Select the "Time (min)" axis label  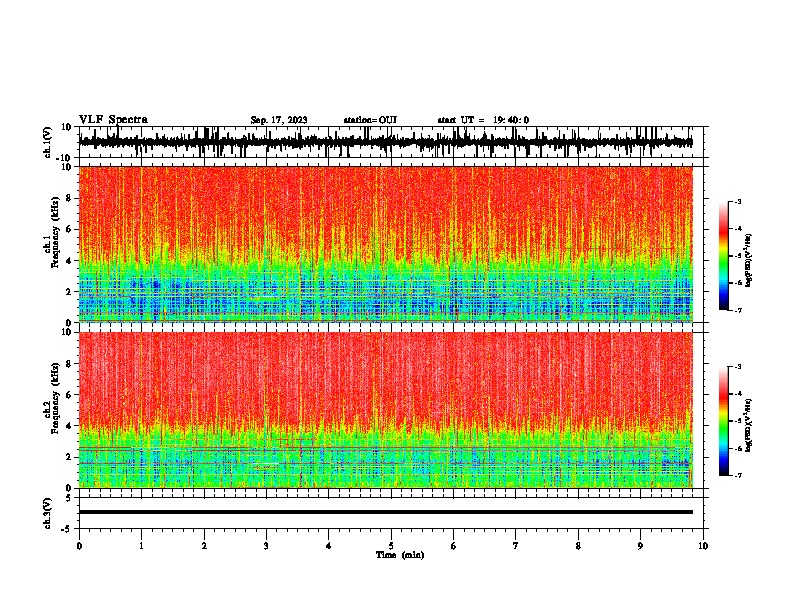click(x=400, y=555)
